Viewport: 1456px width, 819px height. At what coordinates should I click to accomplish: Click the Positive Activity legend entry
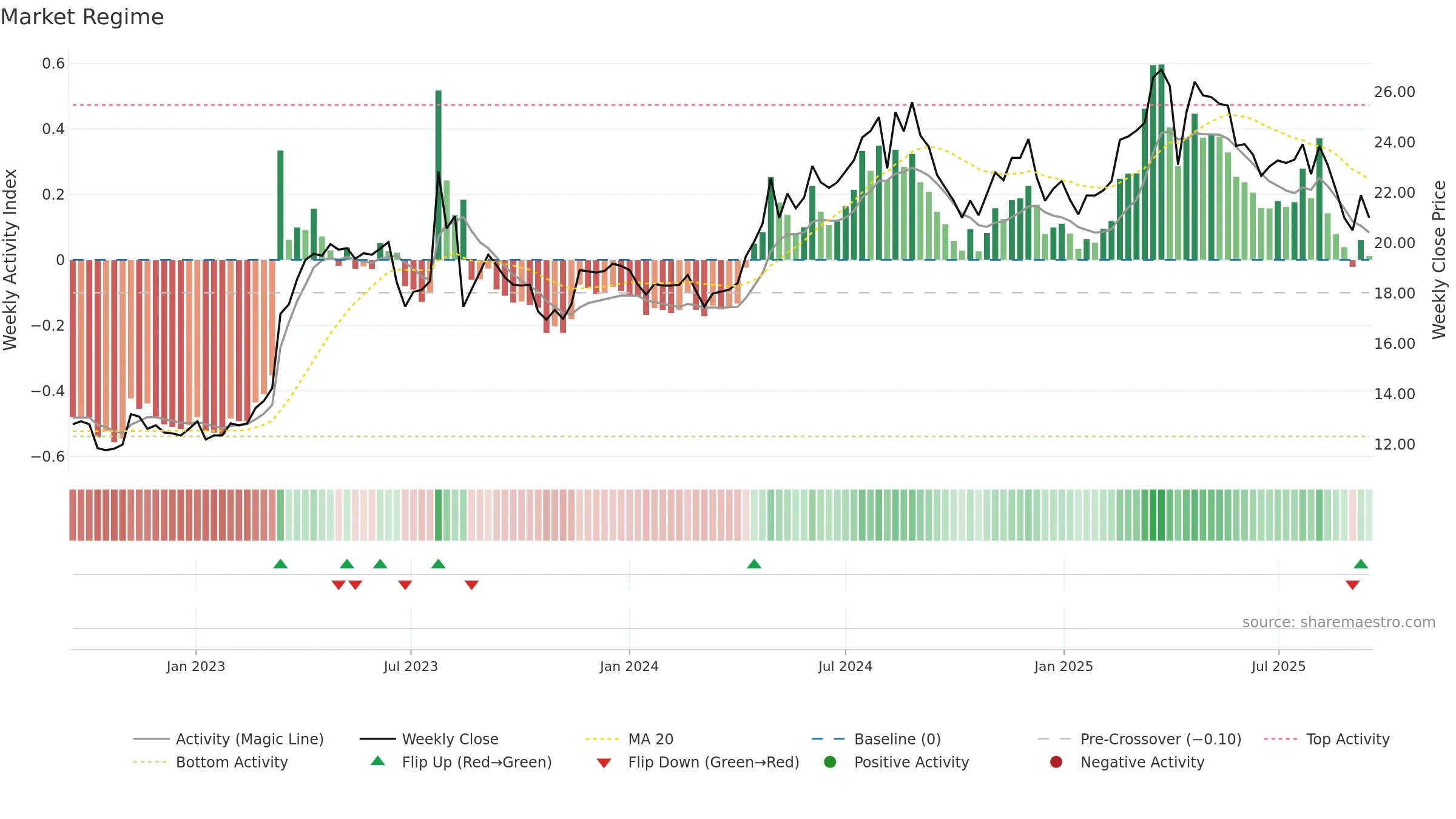896,762
